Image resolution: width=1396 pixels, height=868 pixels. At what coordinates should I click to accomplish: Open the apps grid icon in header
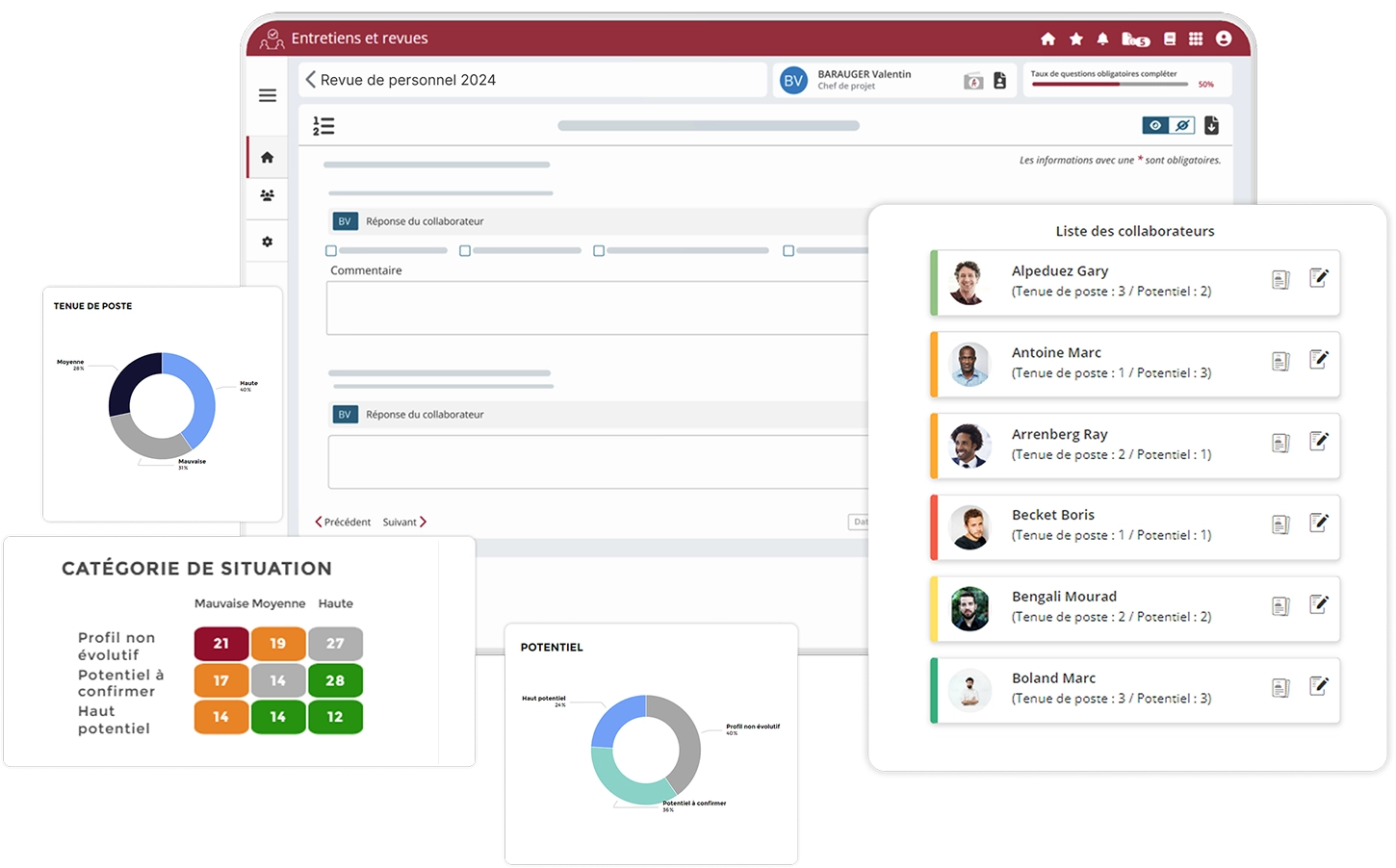tap(1196, 39)
